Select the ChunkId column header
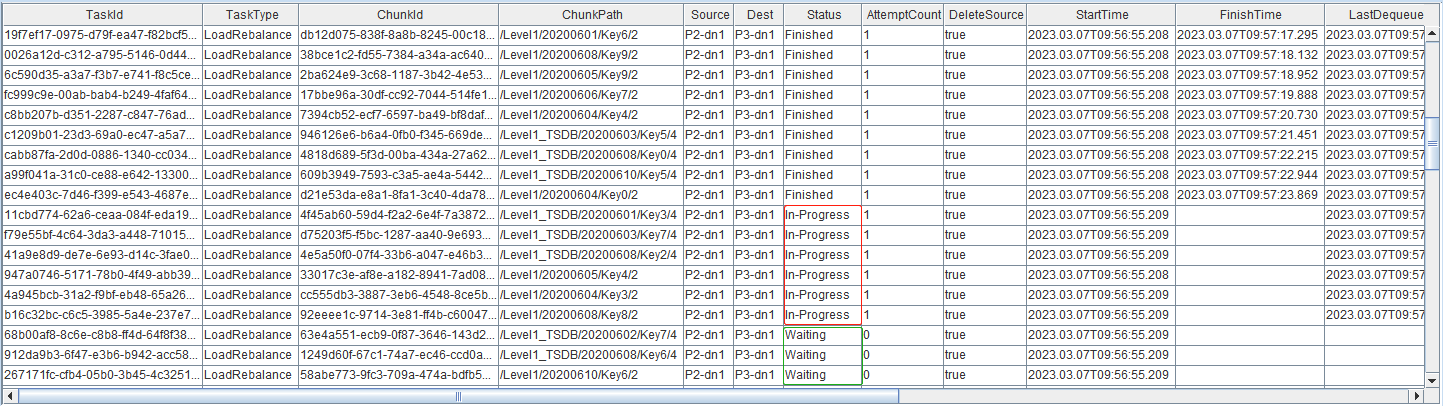The image size is (1443, 406). [x=399, y=15]
